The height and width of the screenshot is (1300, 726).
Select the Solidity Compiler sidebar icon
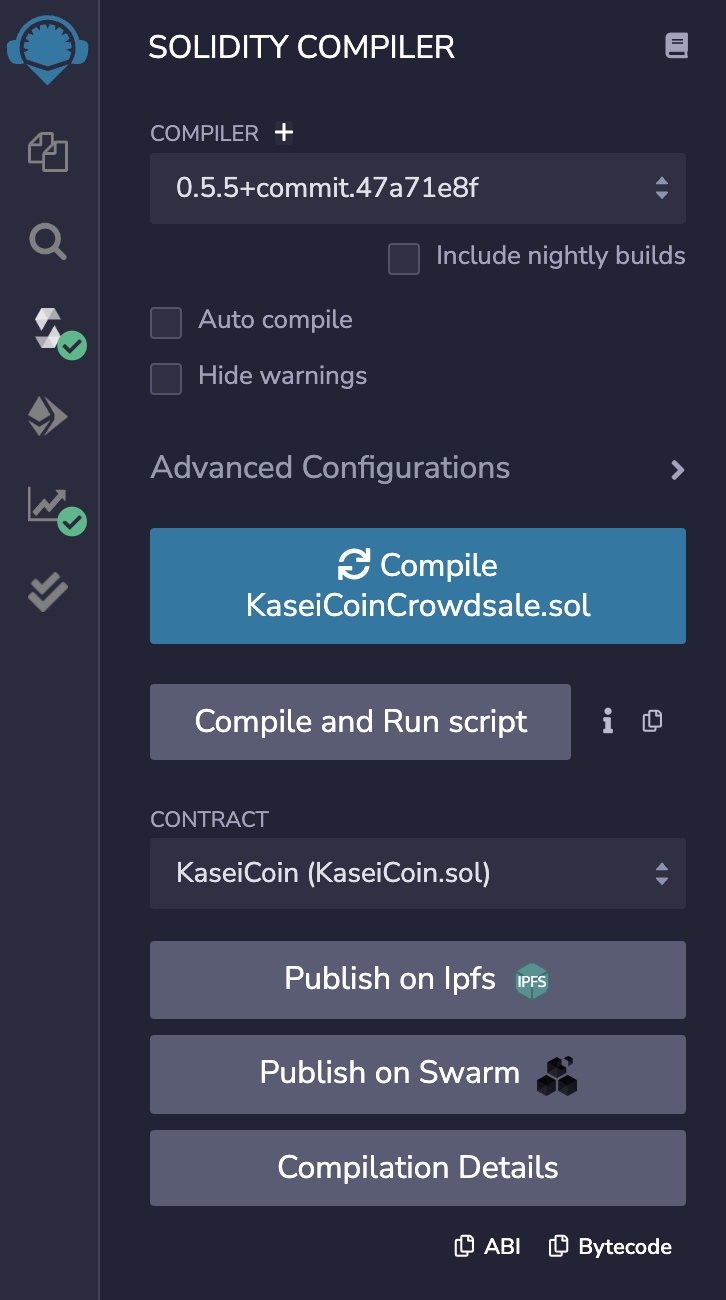click(x=47, y=330)
